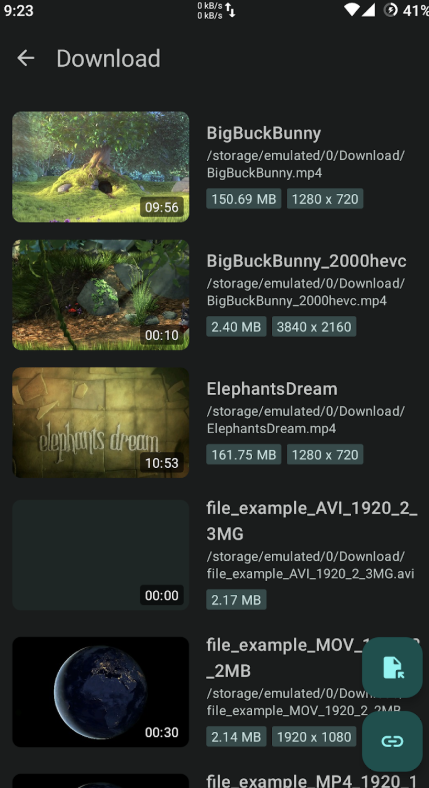This screenshot has width=429, height=788.
Task: Open the Earth globe MOV thumbnail
Action: click(x=100, y=692)
